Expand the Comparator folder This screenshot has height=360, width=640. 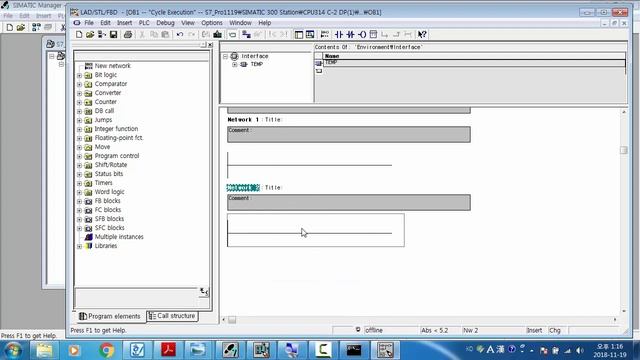79,84
